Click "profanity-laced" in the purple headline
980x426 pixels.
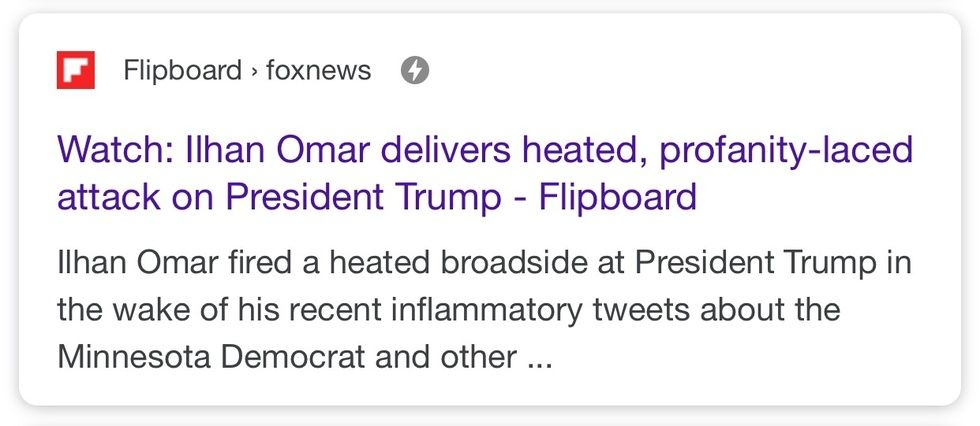click(786, 152)
